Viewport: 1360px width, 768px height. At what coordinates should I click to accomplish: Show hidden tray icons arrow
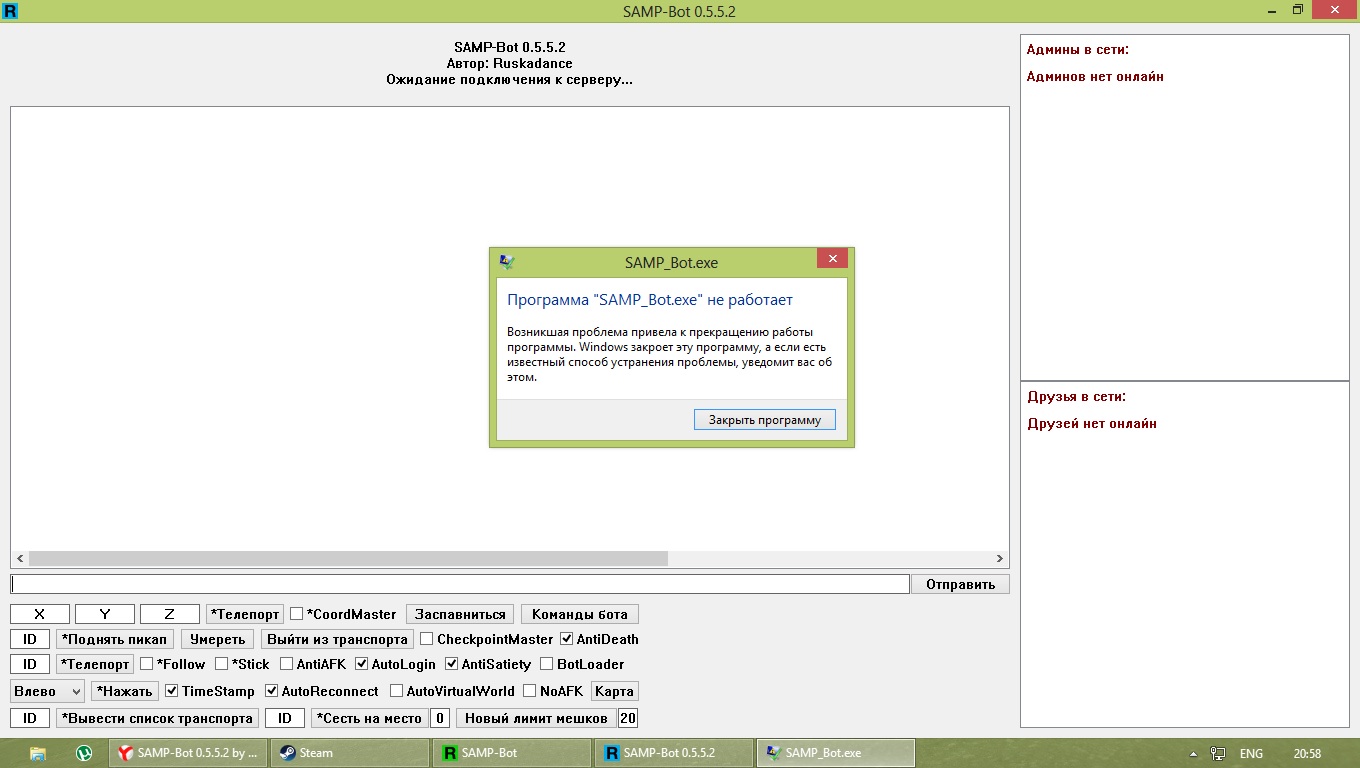pos(1193,753)
